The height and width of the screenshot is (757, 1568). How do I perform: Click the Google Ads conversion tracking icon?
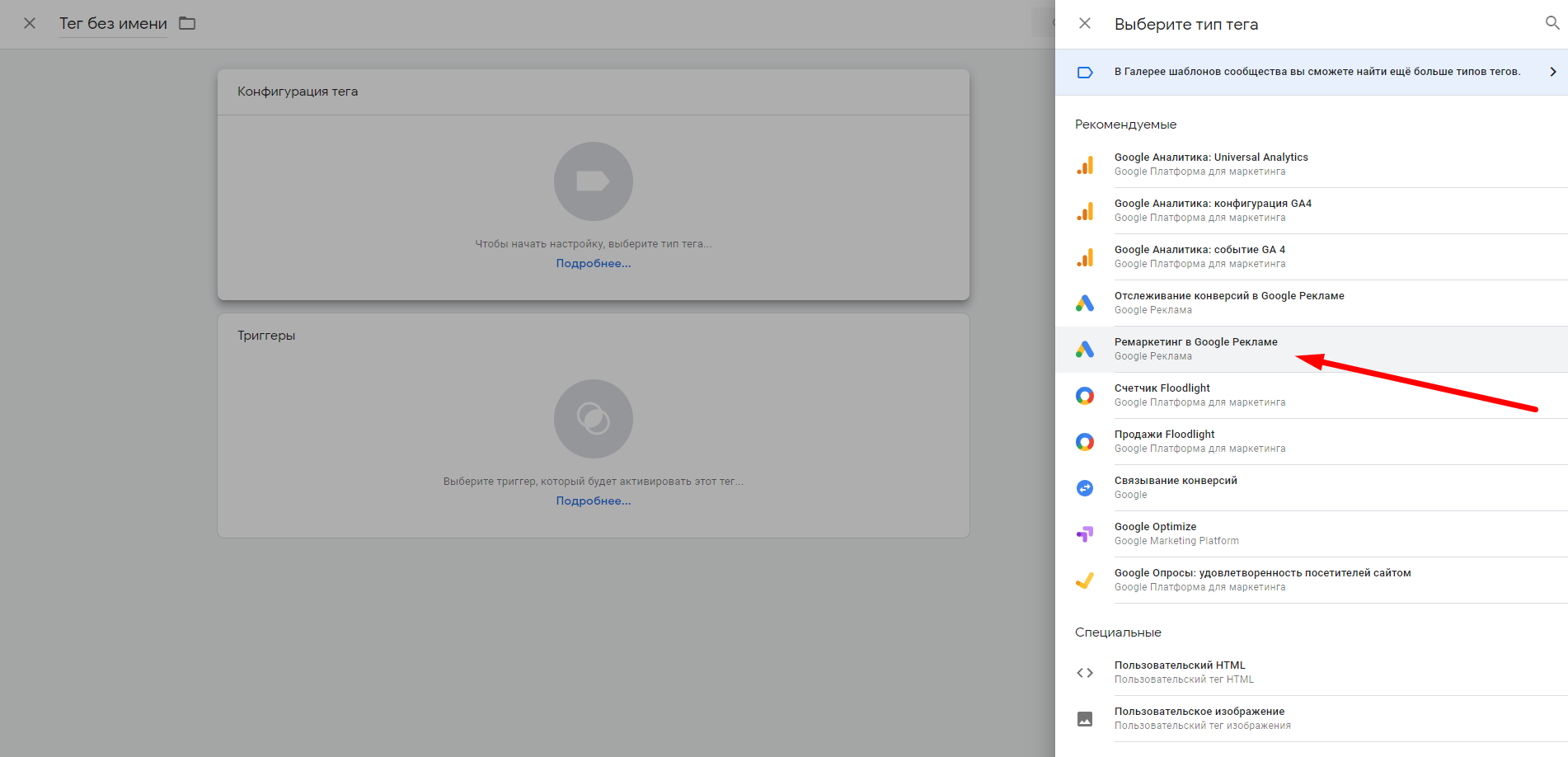pyautogui.click(x=1085, y=303)
